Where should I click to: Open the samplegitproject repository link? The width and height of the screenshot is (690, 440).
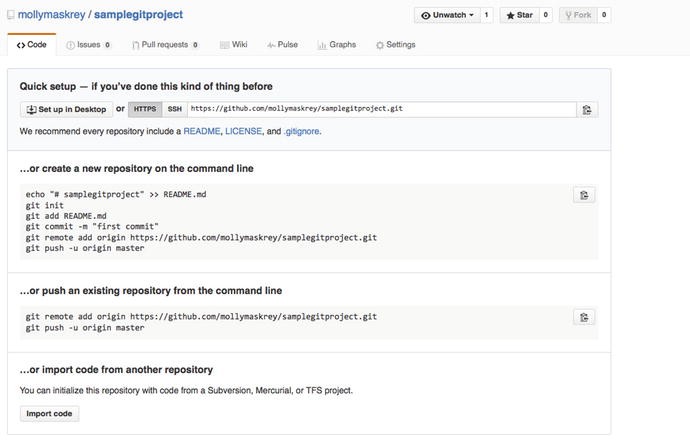pos(139,15)
